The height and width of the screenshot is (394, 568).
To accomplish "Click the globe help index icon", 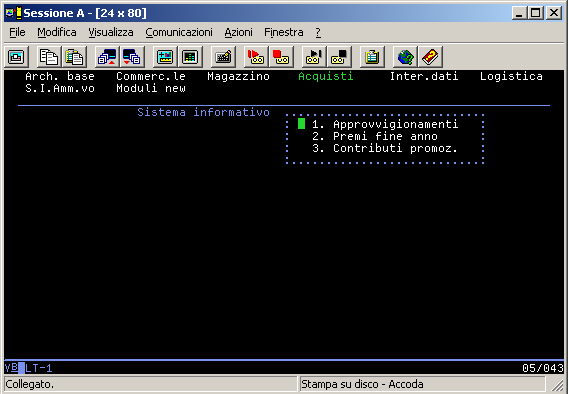I will click(x=405, y=57).
